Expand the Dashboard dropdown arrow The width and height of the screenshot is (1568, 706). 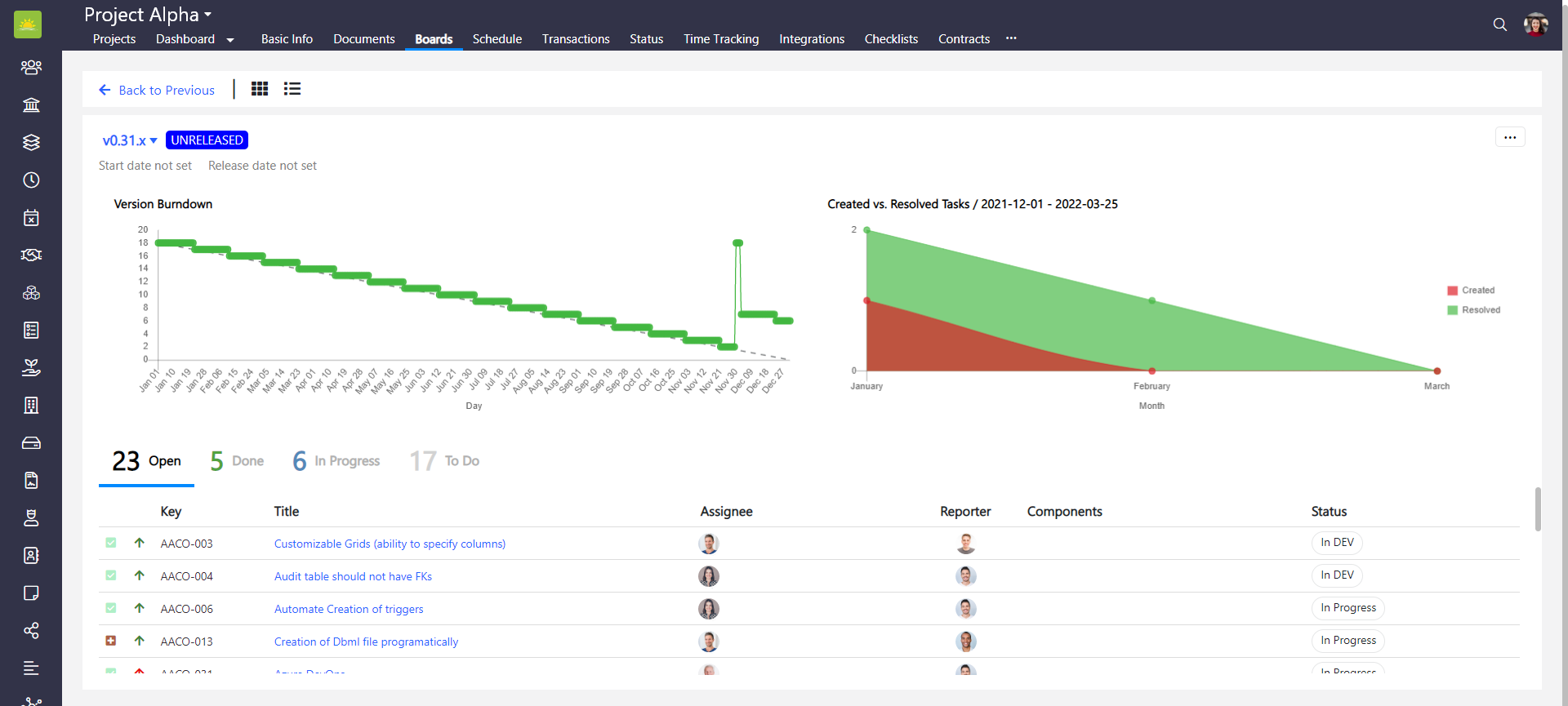[x=230, y=40]
